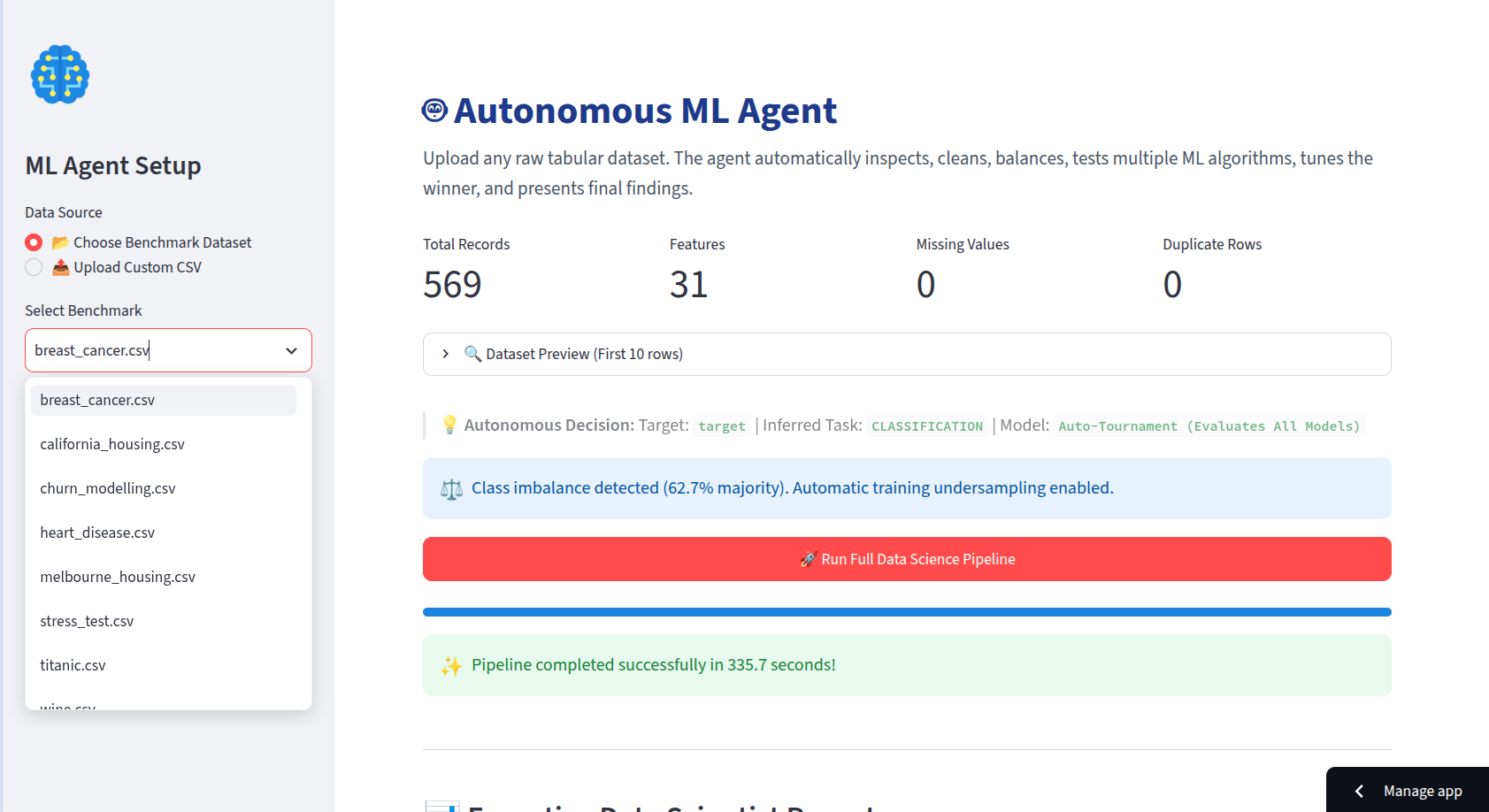Image resolution: width=1489 pixels, height=812 pixels.
Task: Click the Features value 31
Action: click(x=688, y=284)
